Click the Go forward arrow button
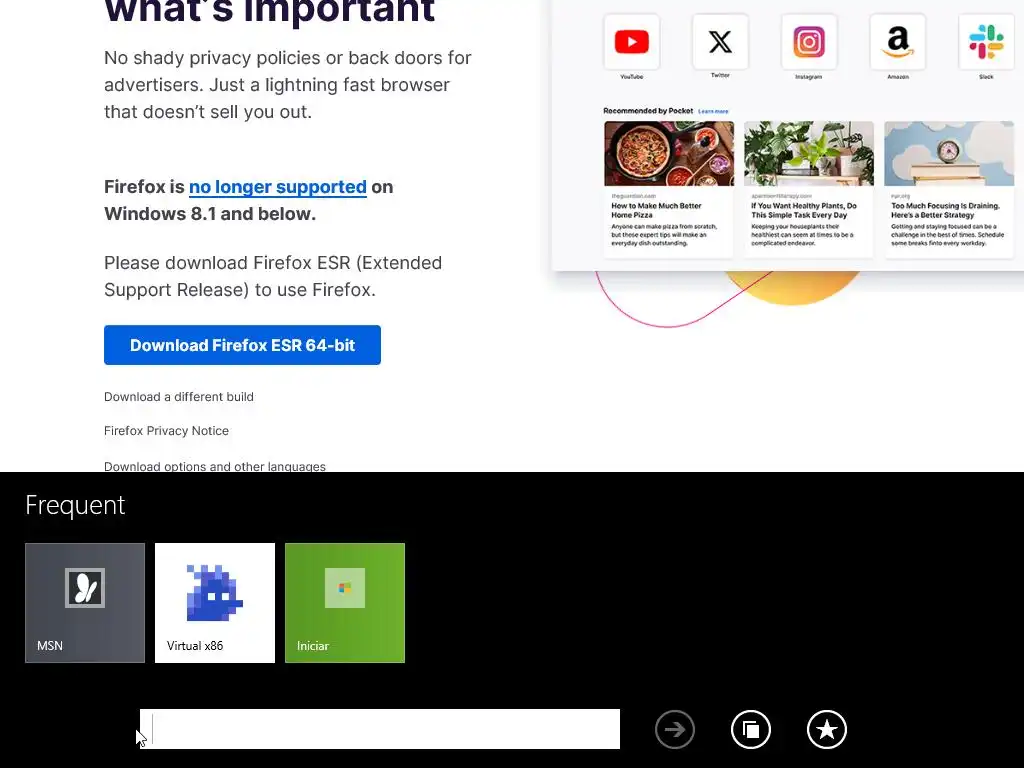The width and height of the screenshot is (1024, 768). point(675,729)
